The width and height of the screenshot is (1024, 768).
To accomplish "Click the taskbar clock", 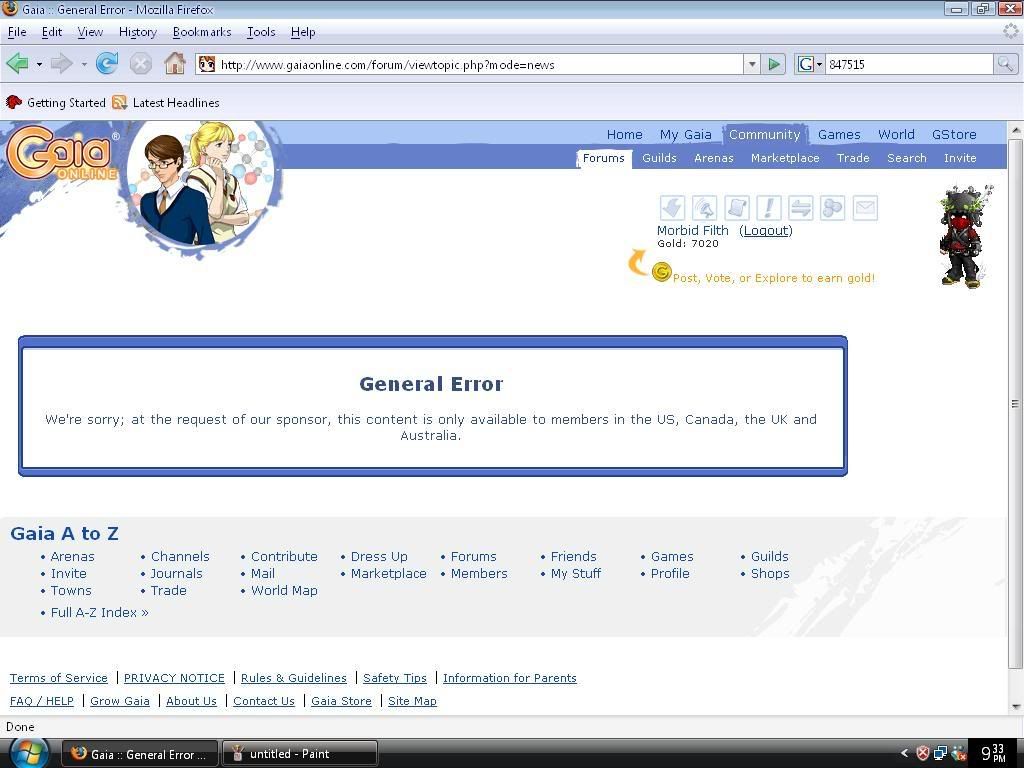I will [x=993, y=753].
